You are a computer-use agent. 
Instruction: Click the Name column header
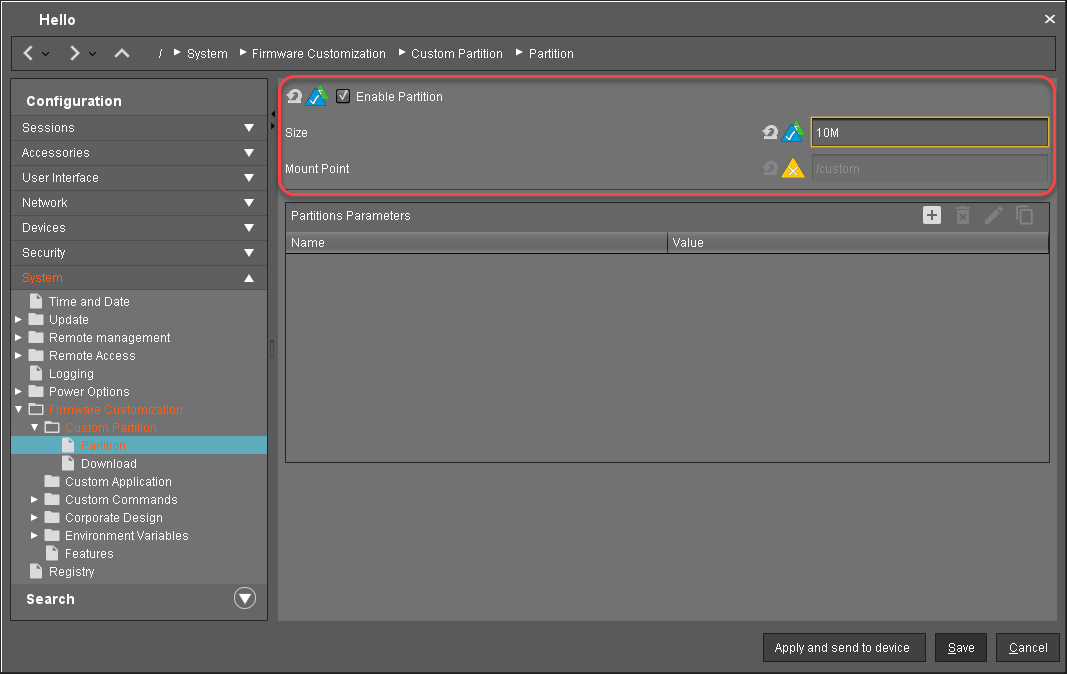476,243
